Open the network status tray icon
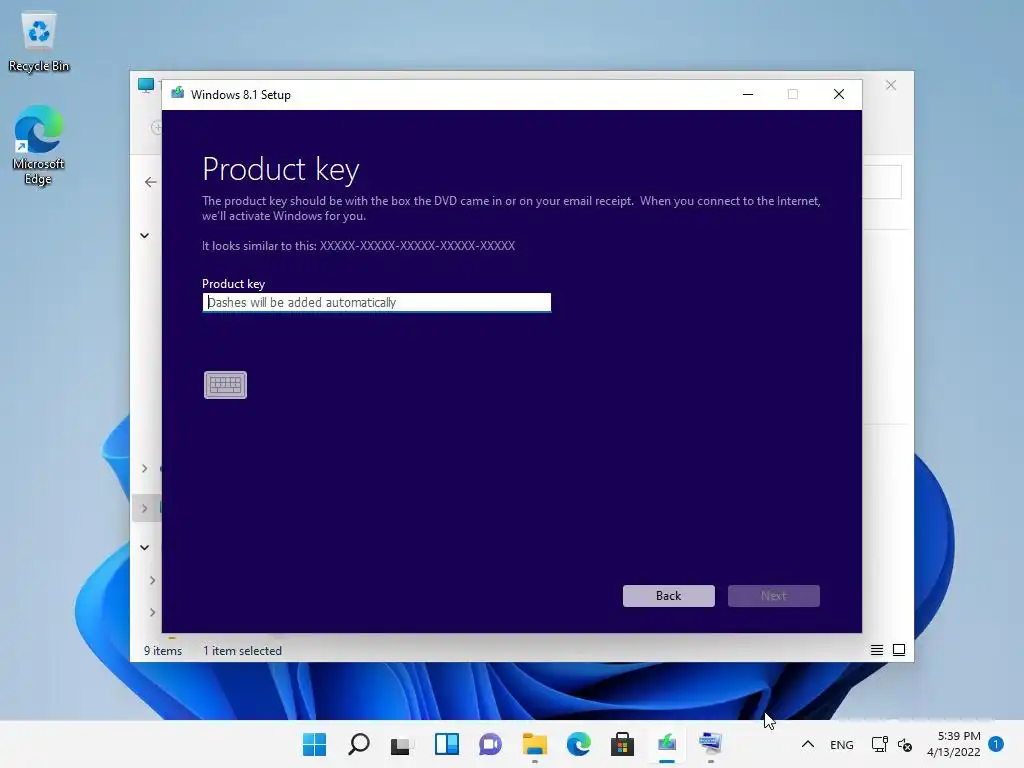 click(880, 744)
